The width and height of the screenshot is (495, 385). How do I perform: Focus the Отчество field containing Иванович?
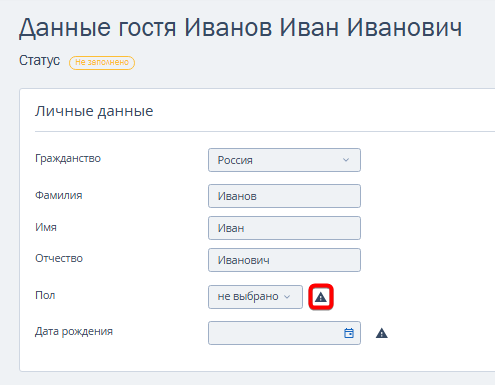pos(284,260)
